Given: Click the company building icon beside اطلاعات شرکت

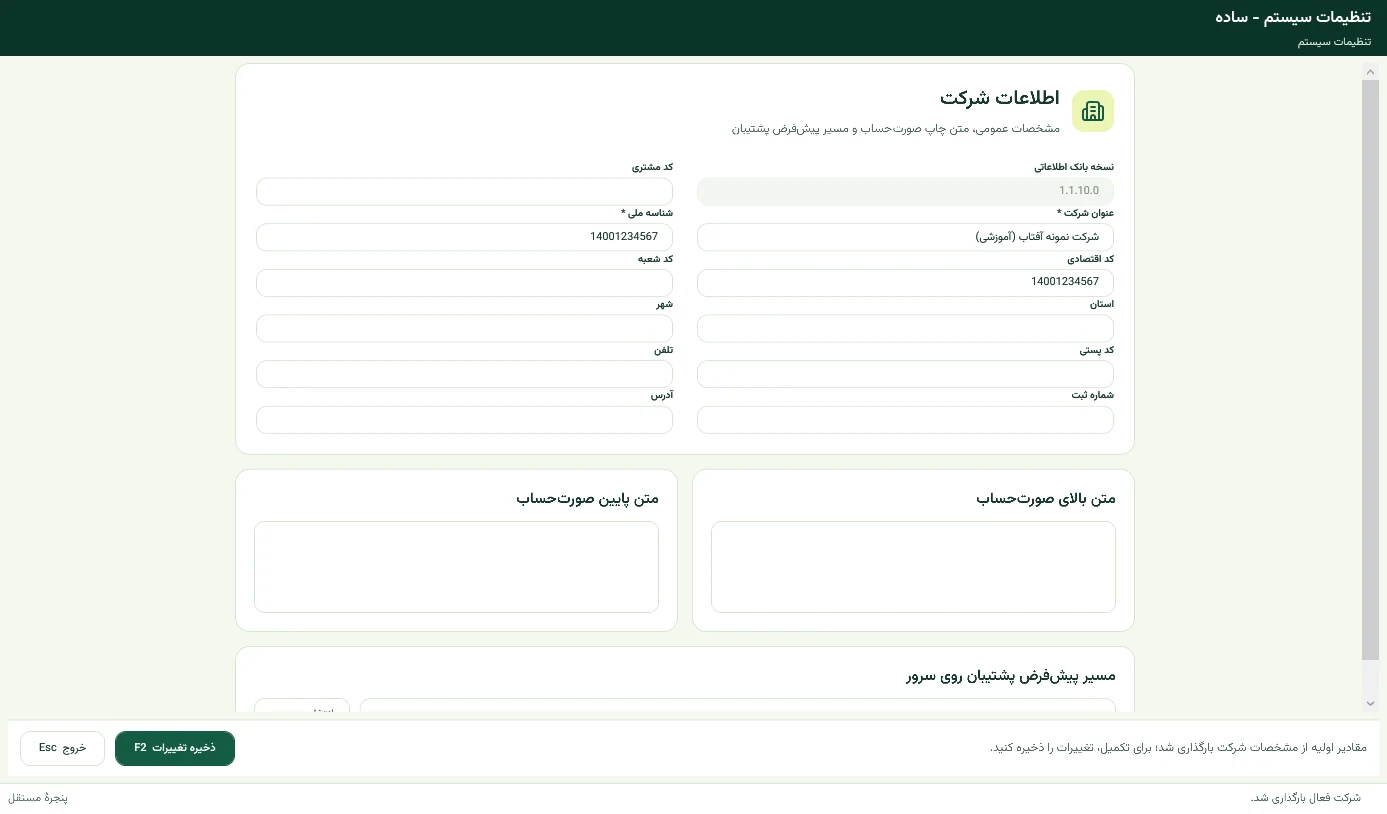Looking at the screenshot, I should click(x=1093, y=111).
